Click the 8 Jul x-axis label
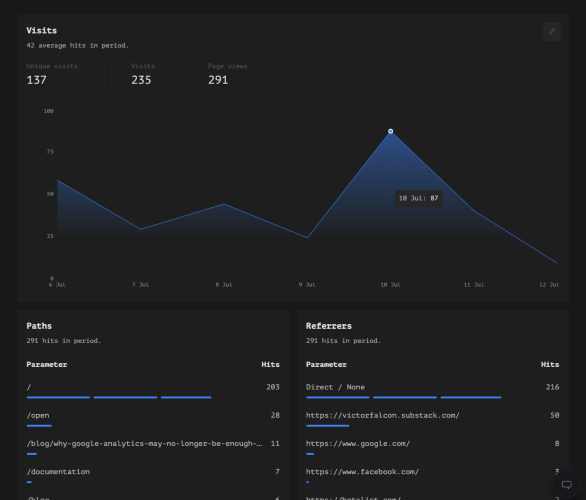This screenshot has height=500, width=586. [224, 285]
